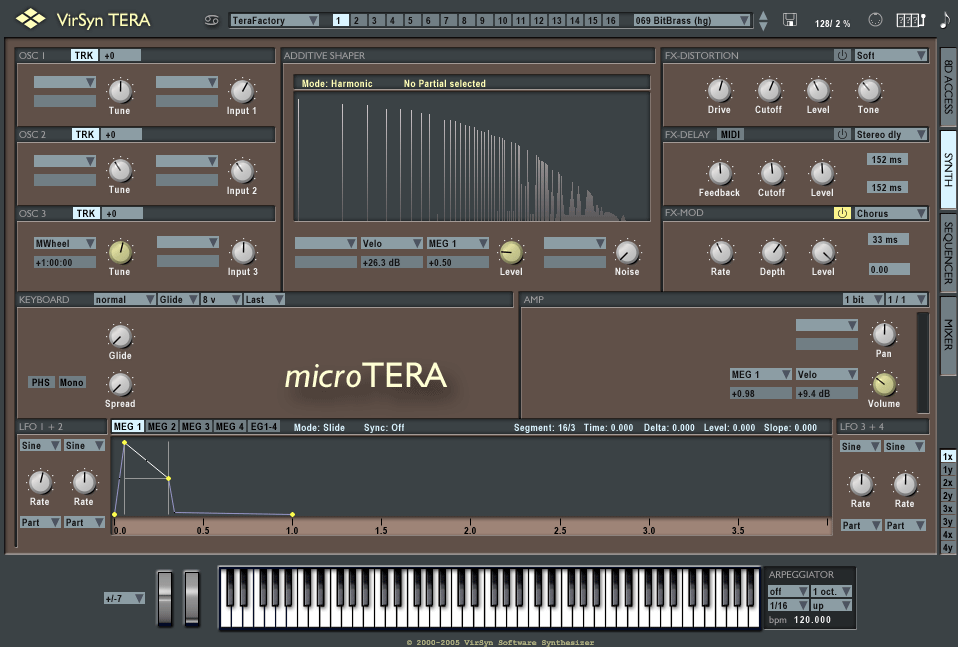Click the 3x view button
The width and height of the screenshot is (958, 647).
tap(947, 508)
